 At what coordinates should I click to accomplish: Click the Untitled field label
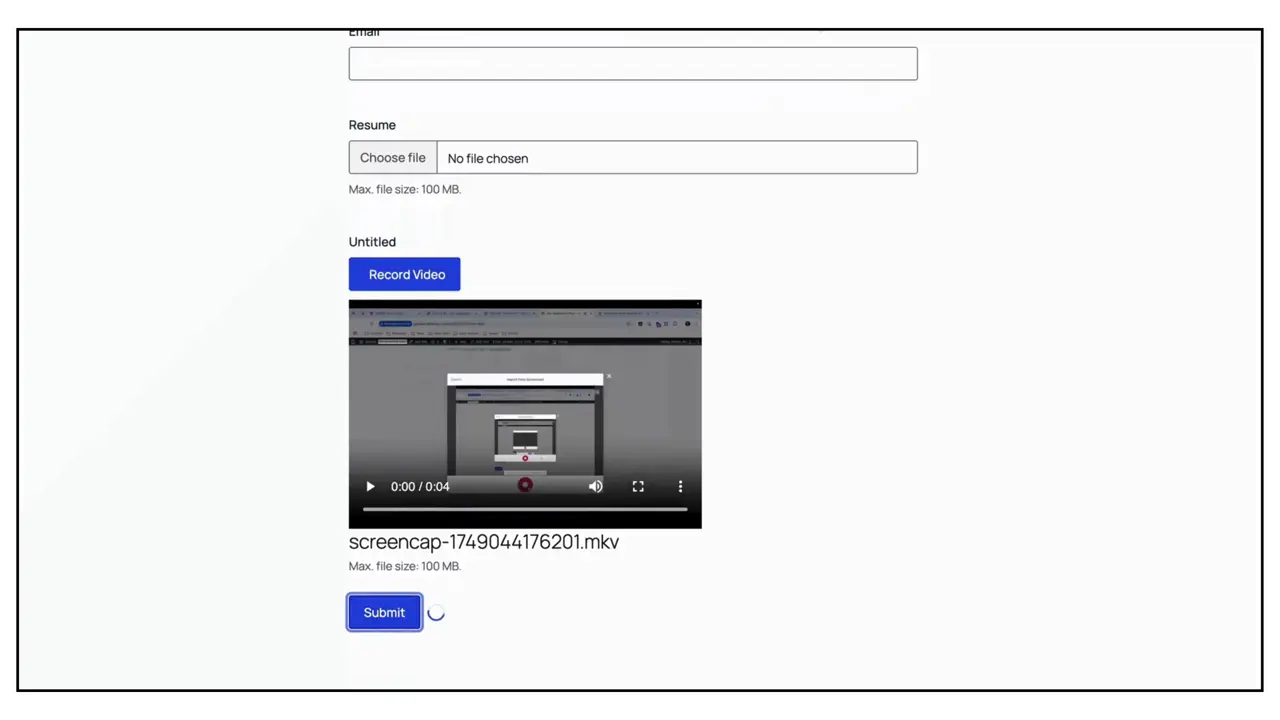point(372,242)
